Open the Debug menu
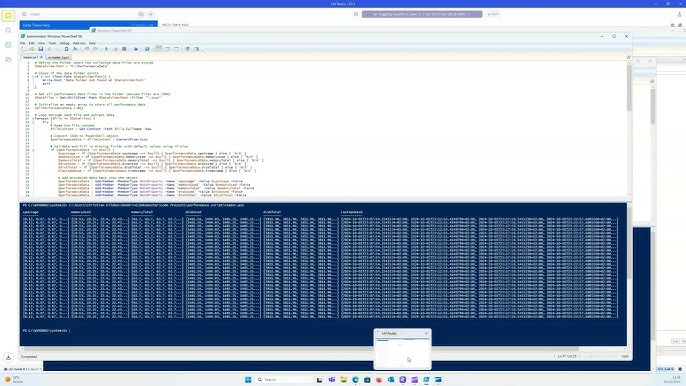686x386 pixels. pyautogui.click(x=64, y=43)
